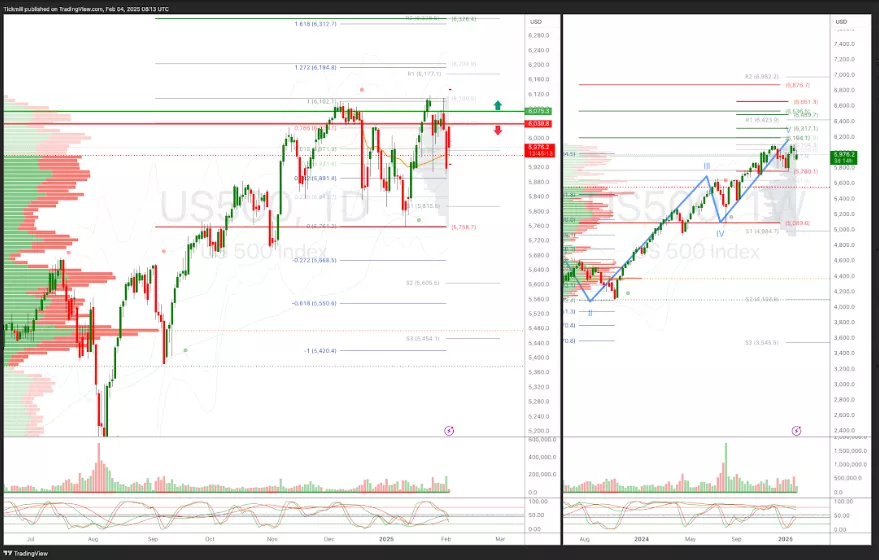
Task: Click the Elliott wave II label
Action: click(x=590, y=313)
